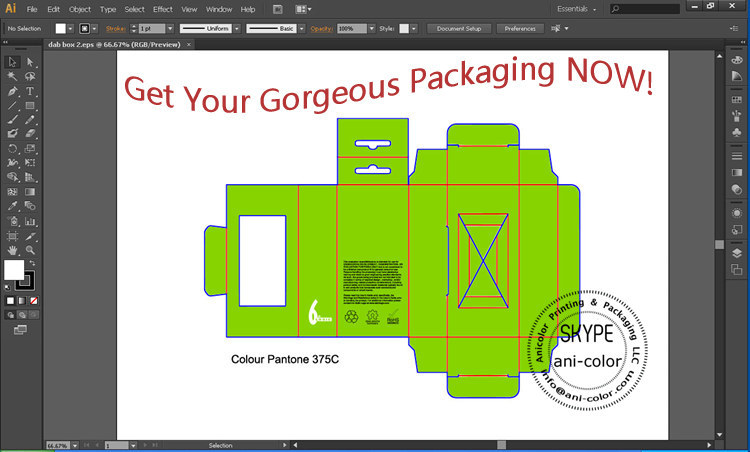Enable Draw Normal mode
Viewport: 750px width, 452px height.
click(x=11, y=315)
